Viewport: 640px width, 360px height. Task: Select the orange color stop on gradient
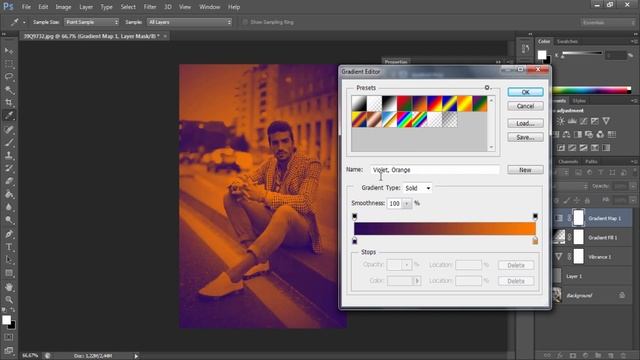pyautogui.click(x=535, y=241)
